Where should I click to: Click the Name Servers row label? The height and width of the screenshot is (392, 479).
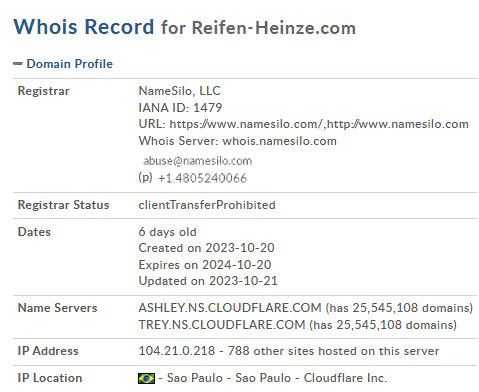(57, 308)
